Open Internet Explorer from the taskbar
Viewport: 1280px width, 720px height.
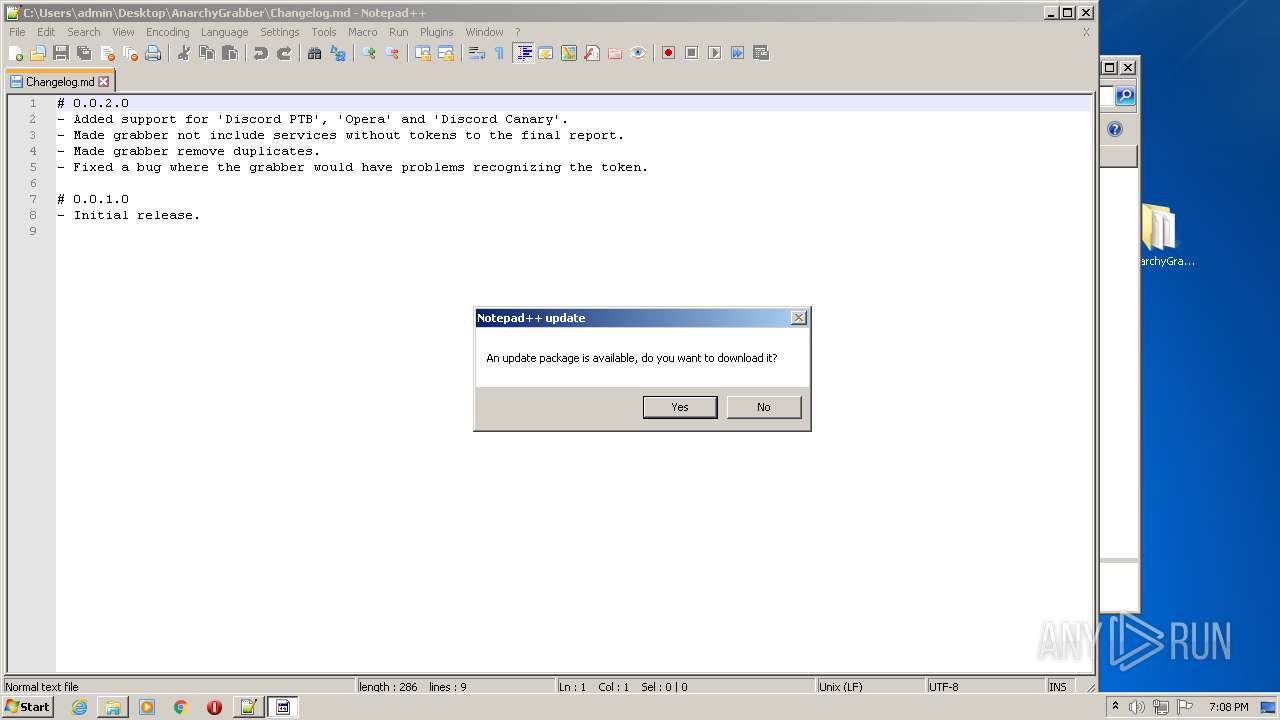pyautogui.click(x=79, y=707)
